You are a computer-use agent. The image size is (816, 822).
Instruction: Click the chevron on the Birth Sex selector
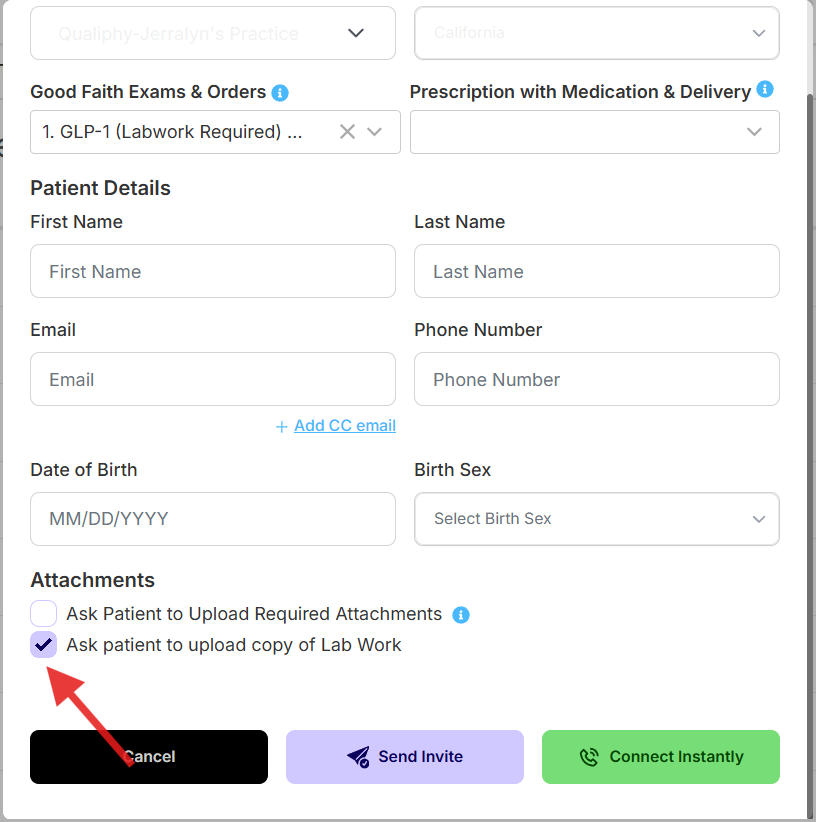click(759, 519)
